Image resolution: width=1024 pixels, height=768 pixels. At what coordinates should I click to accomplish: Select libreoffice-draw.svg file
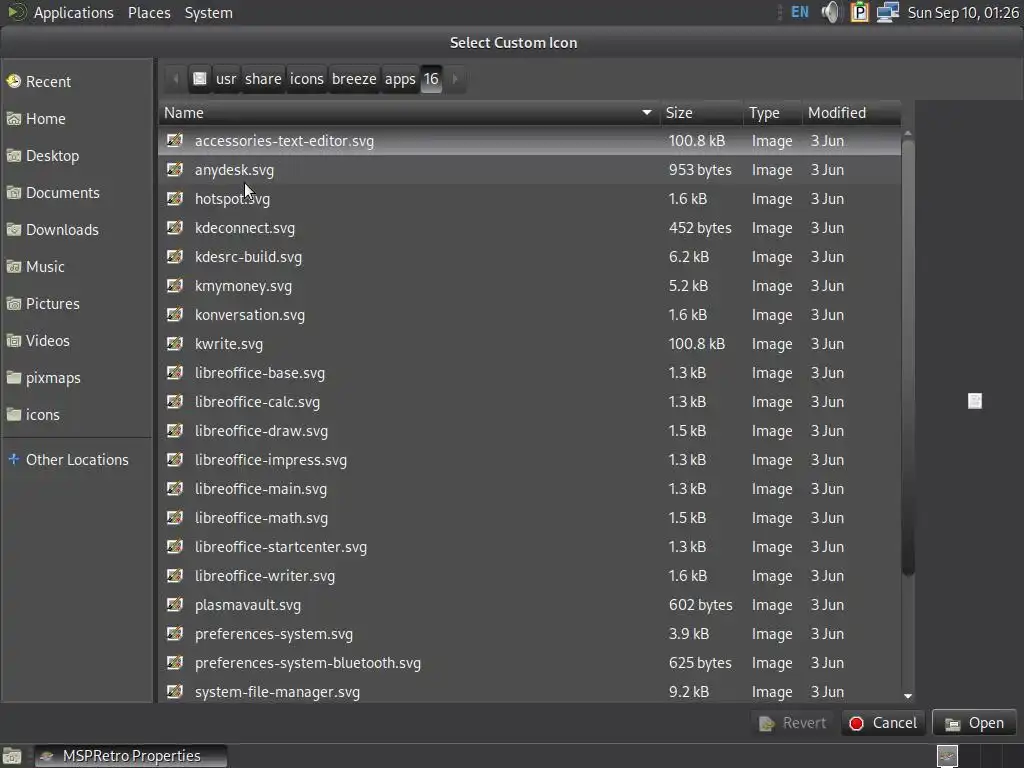point(530,431)
